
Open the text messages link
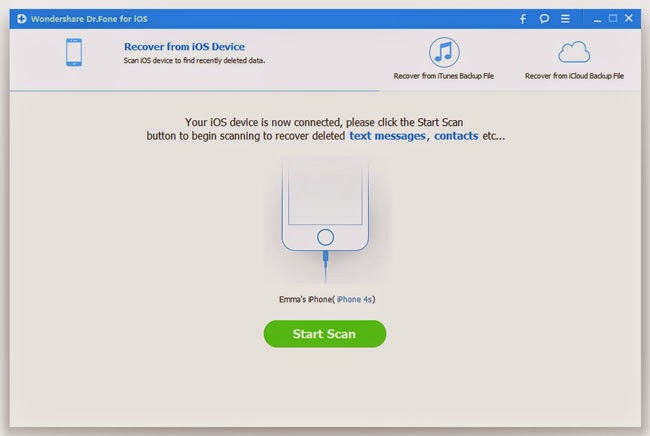coord(387,136)
